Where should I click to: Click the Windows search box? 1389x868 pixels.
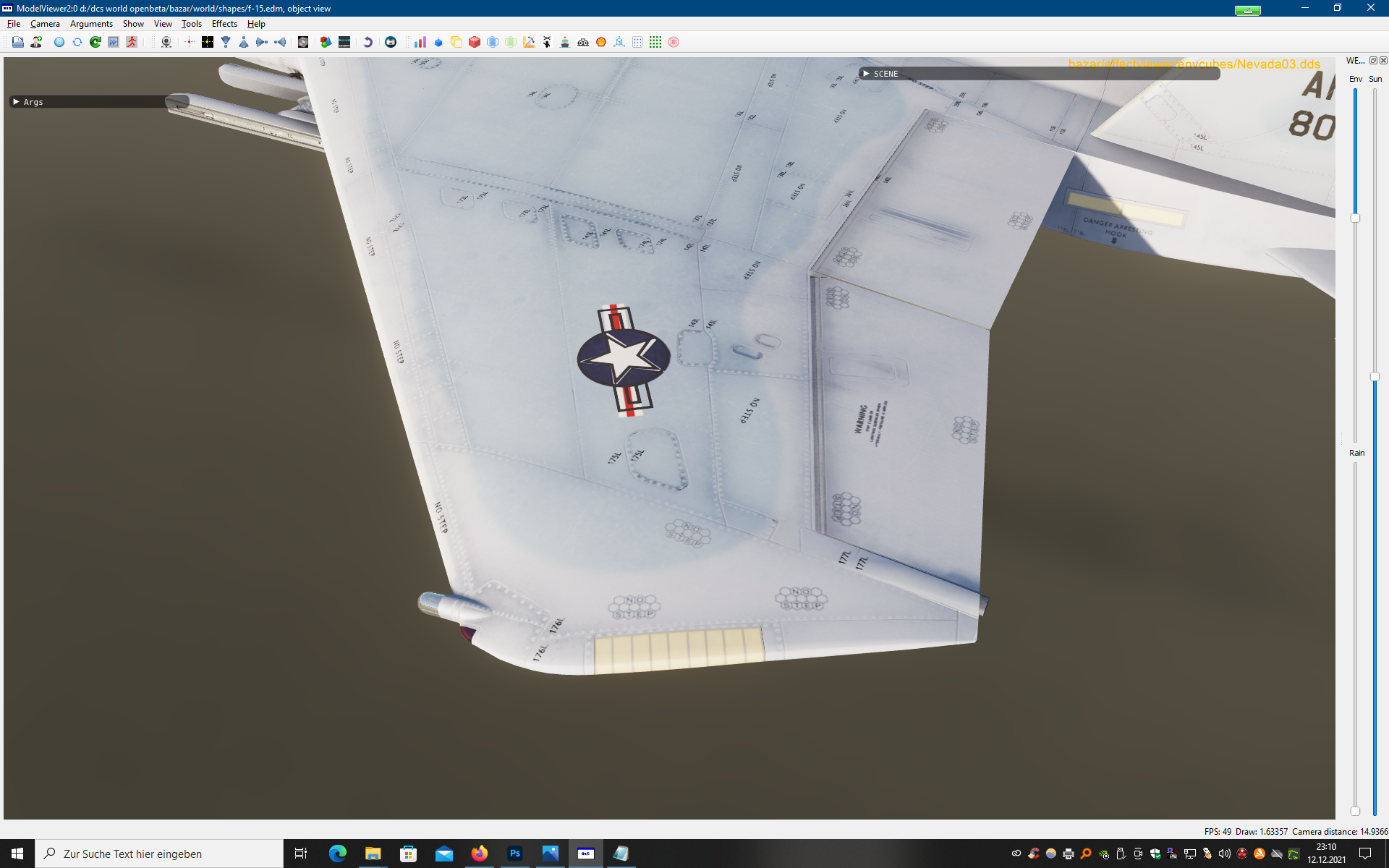tap(159, 854)
